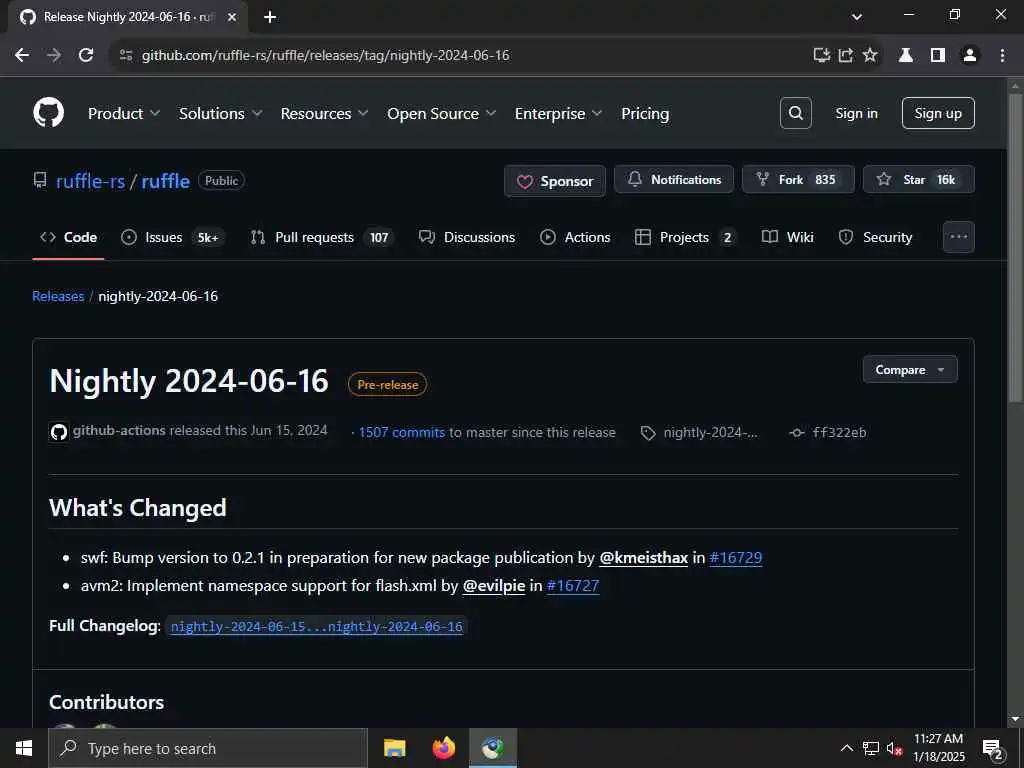The width and height of the screenshot is (1024, 768).
Task: Open the full changelog comparison link
Action: pos(317,626)
